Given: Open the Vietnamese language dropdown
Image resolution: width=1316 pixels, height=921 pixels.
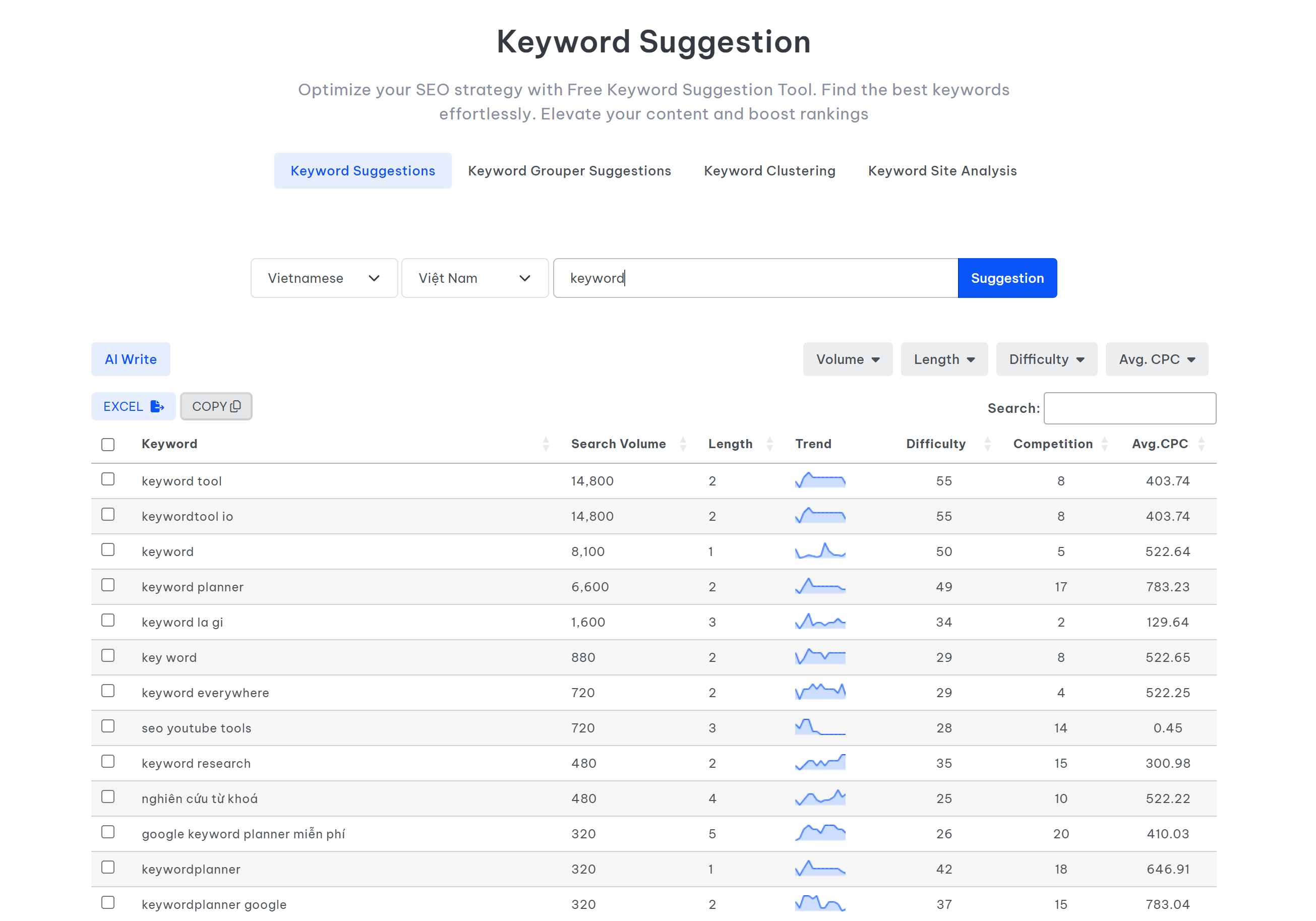Looking at the screenshot, I should (x=324, y=278).
